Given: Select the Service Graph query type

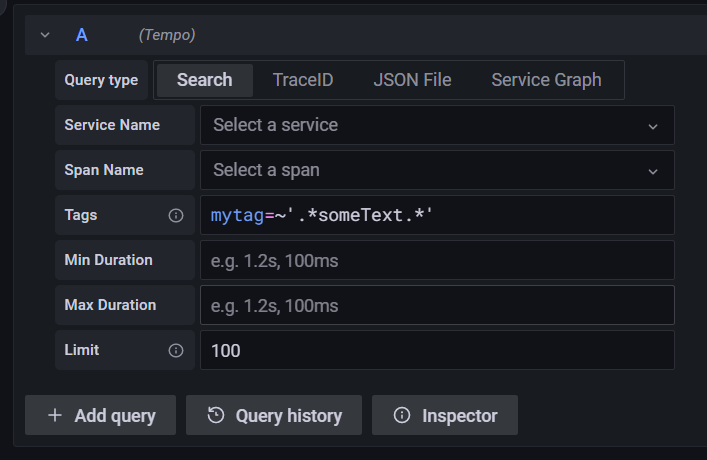Looking at the screenshot, I should coord(546,80).
